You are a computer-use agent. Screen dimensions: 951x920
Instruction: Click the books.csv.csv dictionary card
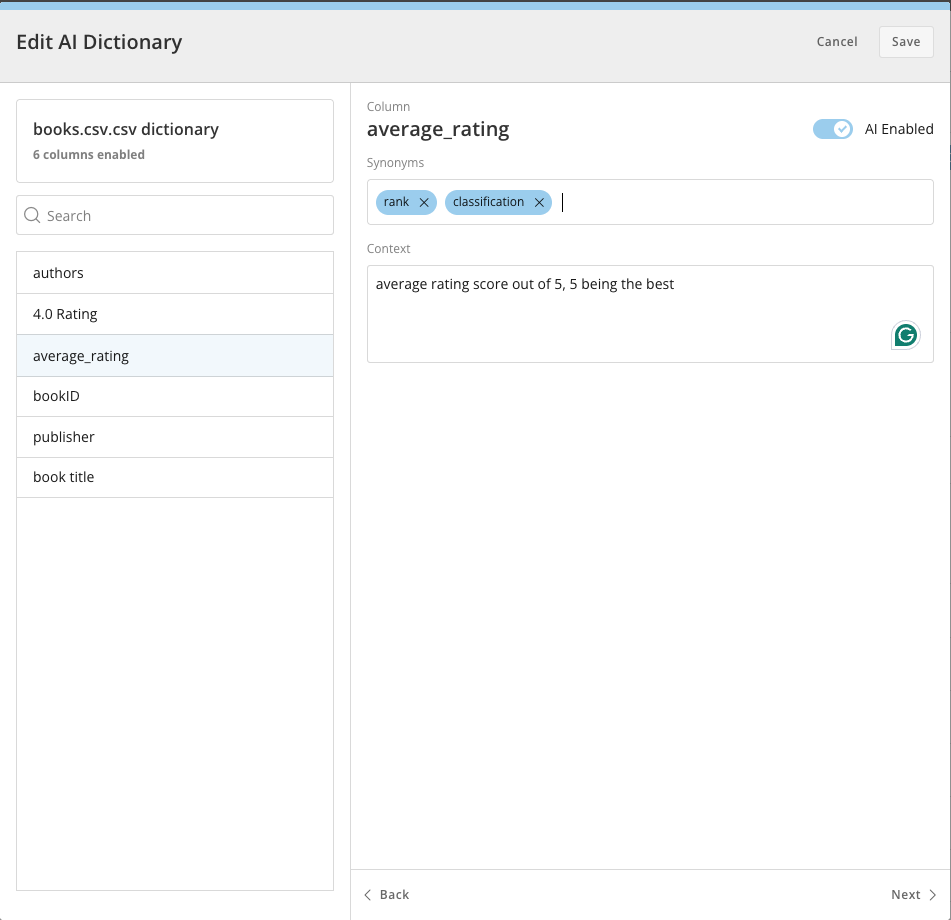point(175,141)
